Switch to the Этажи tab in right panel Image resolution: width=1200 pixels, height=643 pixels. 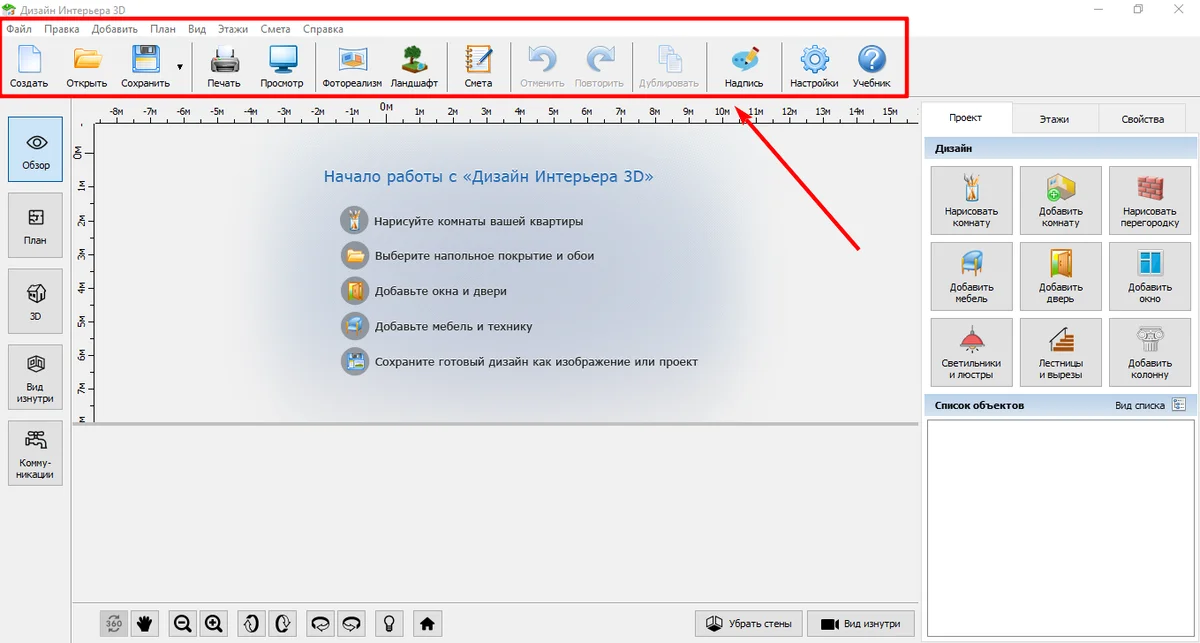1054,119
